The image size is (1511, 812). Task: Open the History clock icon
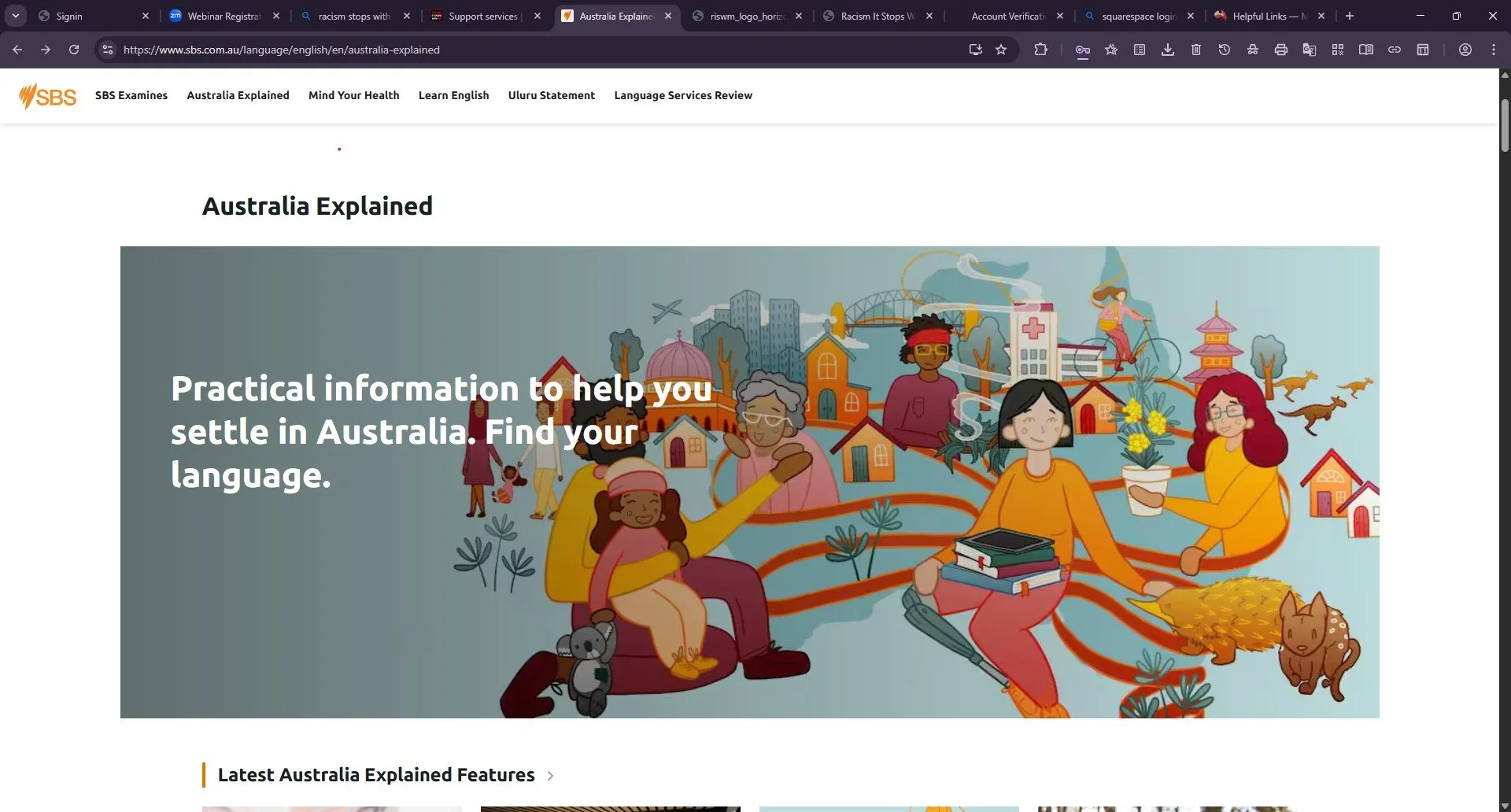click(1225, 50)
